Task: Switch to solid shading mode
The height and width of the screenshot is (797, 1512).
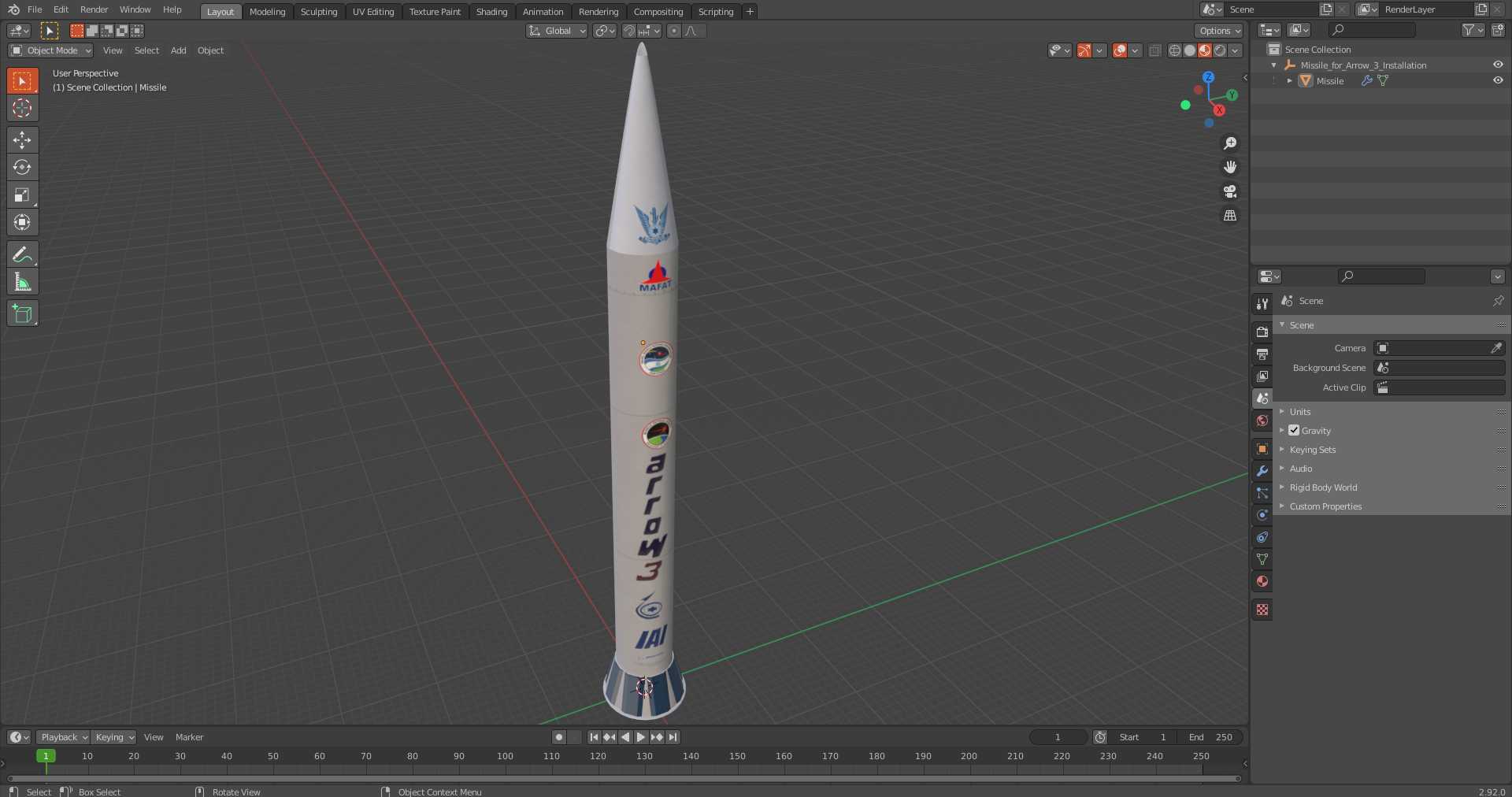Action: point(1189,50)
